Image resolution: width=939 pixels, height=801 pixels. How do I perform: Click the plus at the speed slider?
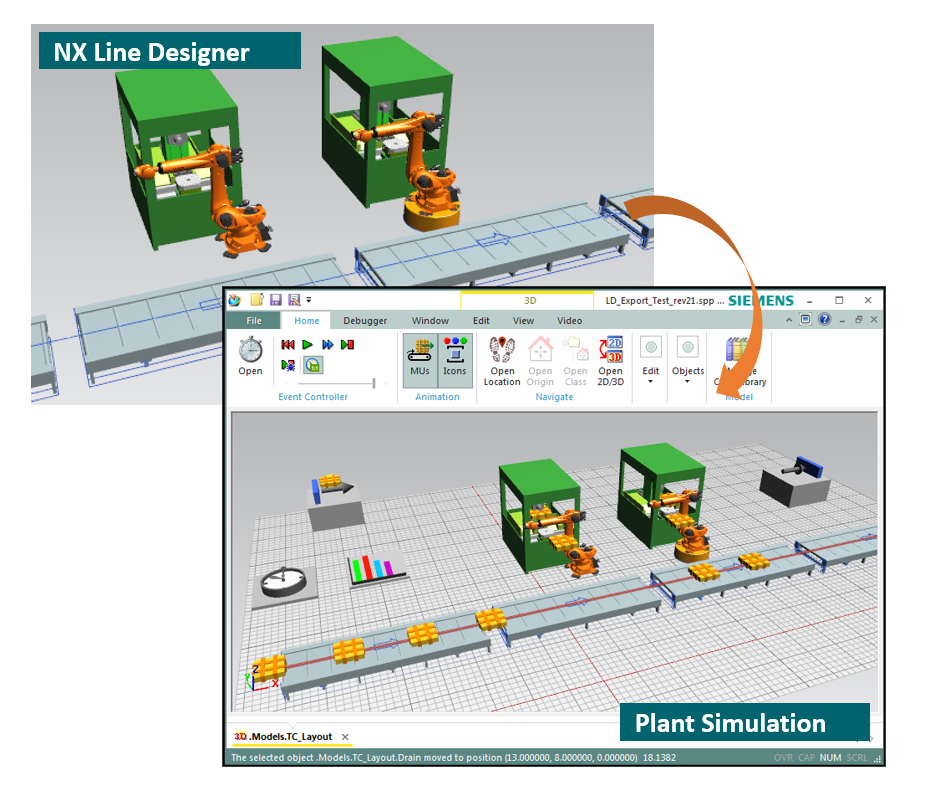386,383
